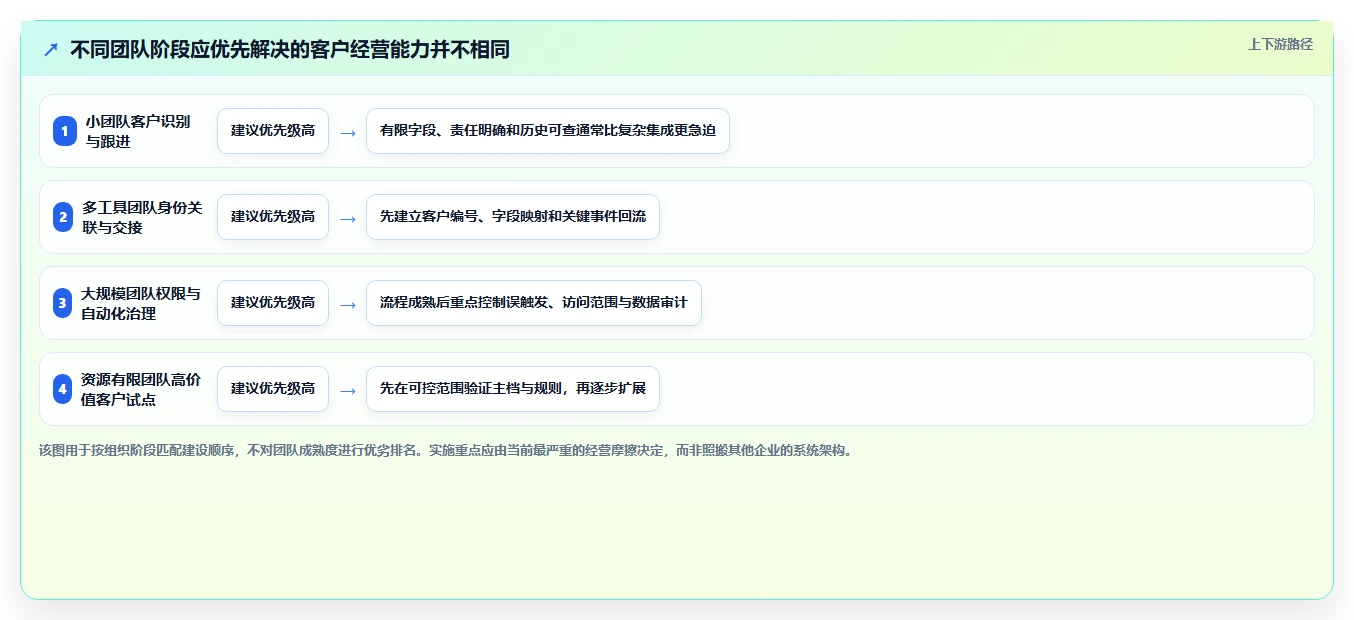Image resolution: width=1354 pixels, height=620 pixels.
Task: Click the footnote starting 该图用于按组织阶段匹配建设顺序
Action: tap(447, 450)
